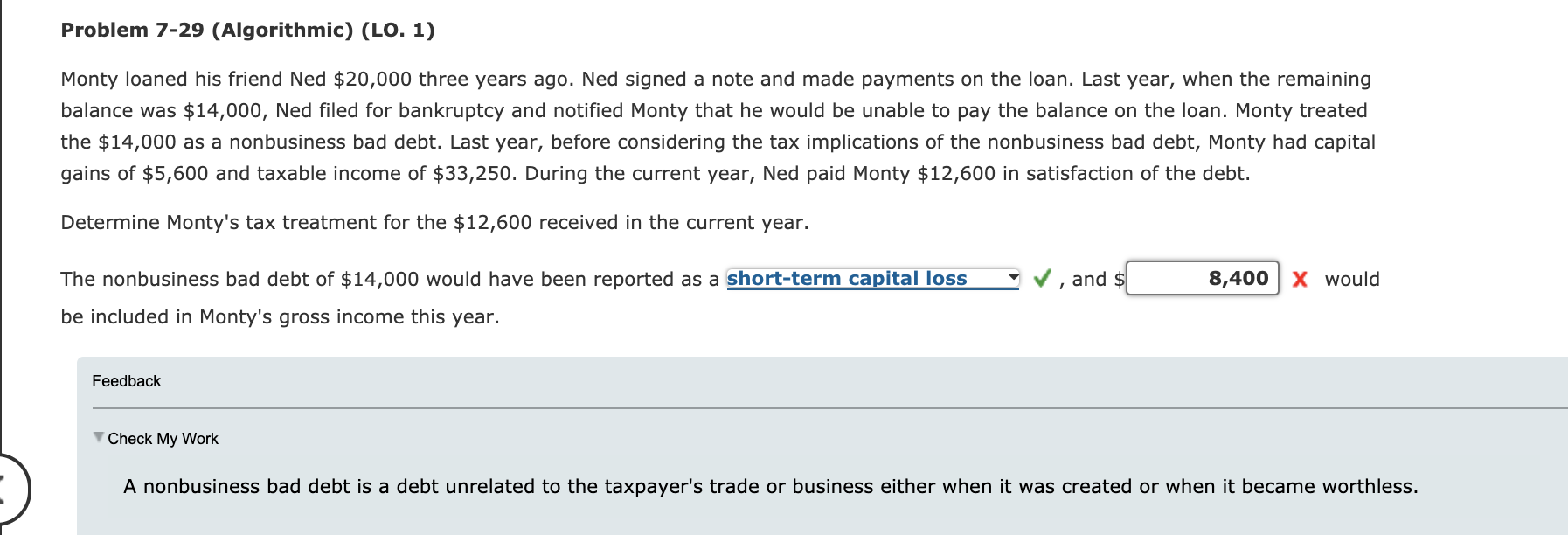Click the error indicator after the amount box
This screenshot has height=535, width=1568.
tap(1300, 281)
